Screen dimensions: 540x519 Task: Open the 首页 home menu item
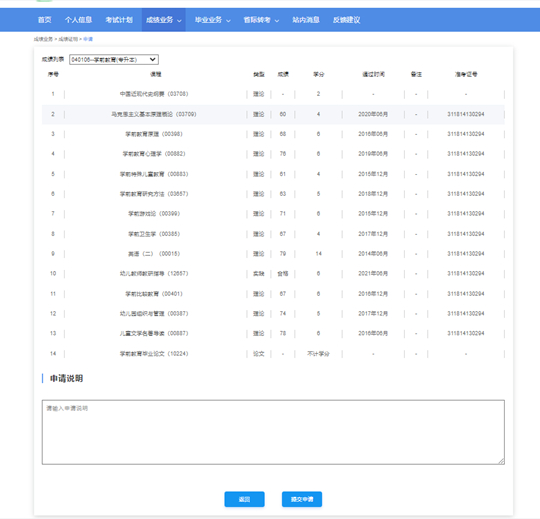pyautogui.click(x=44, y=20)
